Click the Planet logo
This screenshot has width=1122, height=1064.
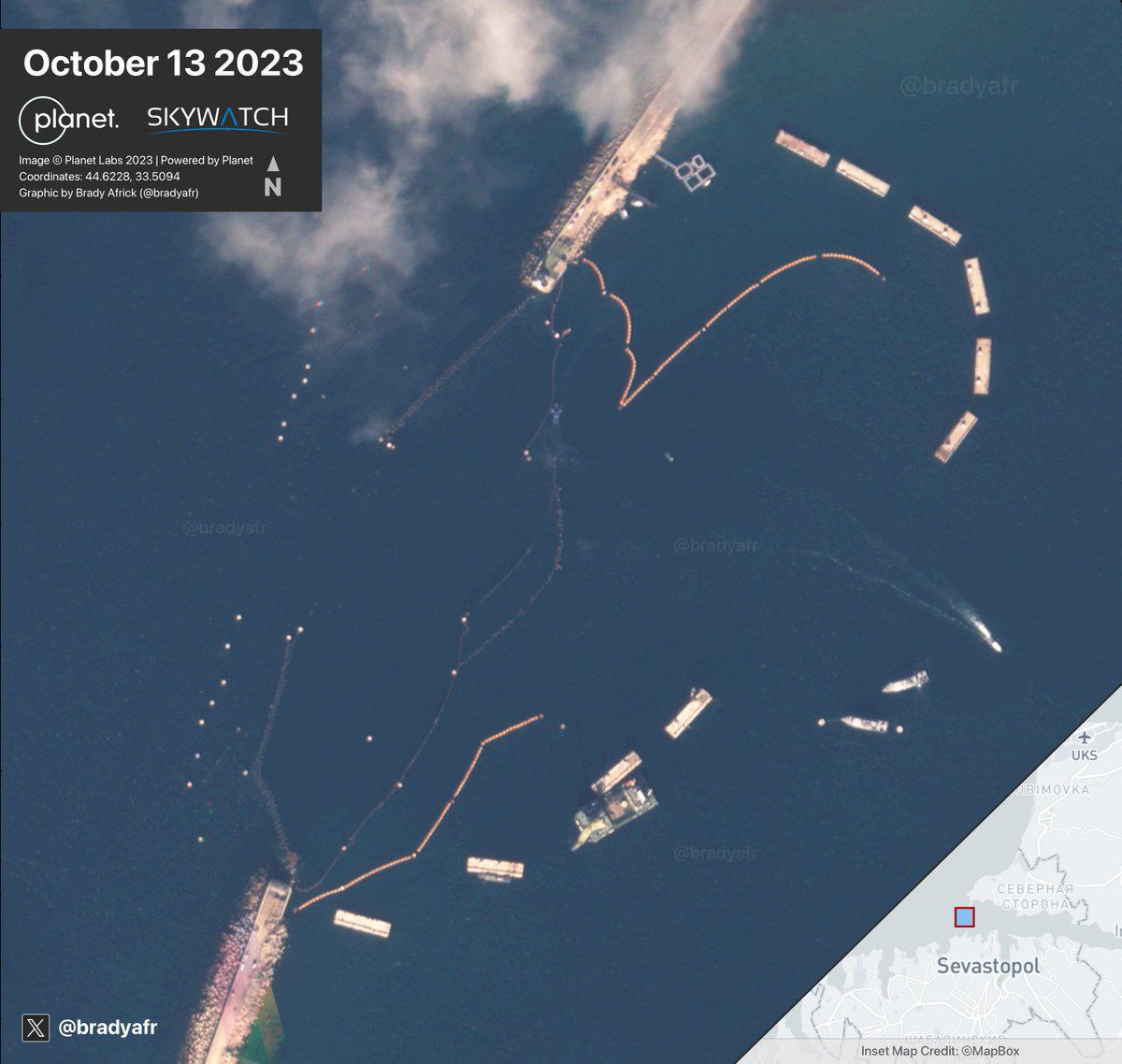69,120
